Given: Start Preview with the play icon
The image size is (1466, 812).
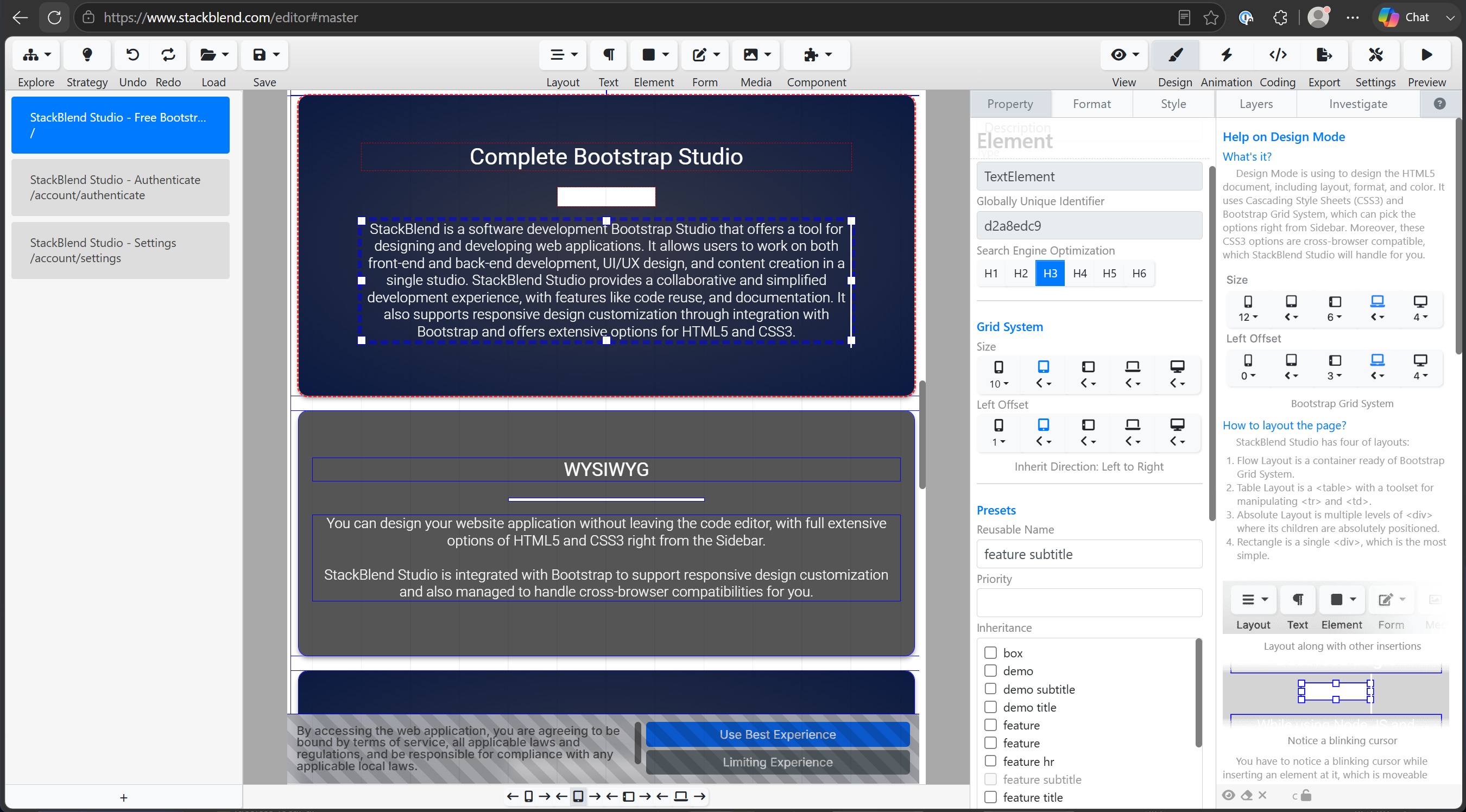Looking at the screenshot, I should (1427, 55).
